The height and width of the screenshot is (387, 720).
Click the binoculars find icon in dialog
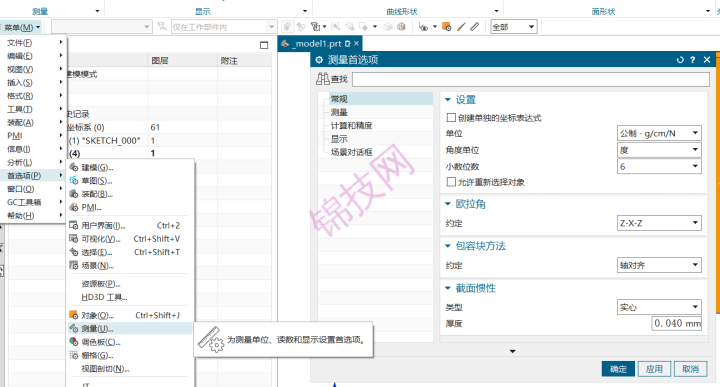322,79
